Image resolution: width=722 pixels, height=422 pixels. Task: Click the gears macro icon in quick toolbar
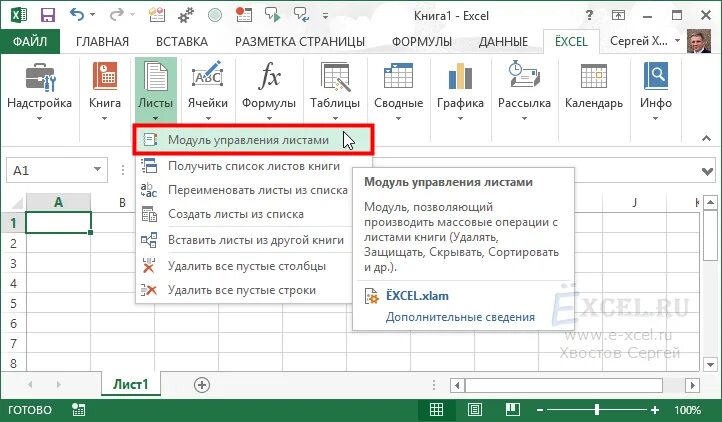click(x=186, y=15)
